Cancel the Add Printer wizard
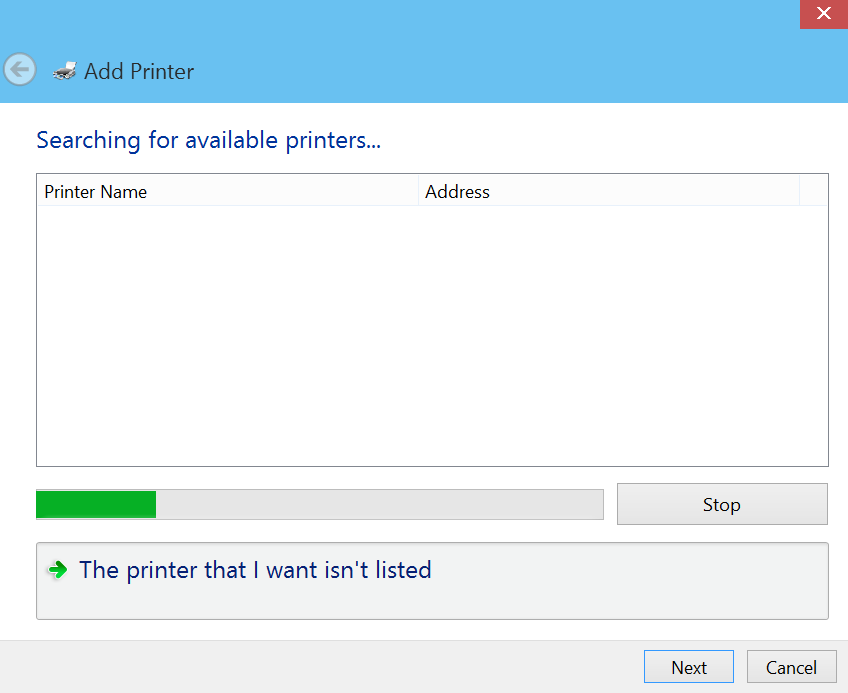This screenshot has height=693, width=848. (x=791, y=666)
